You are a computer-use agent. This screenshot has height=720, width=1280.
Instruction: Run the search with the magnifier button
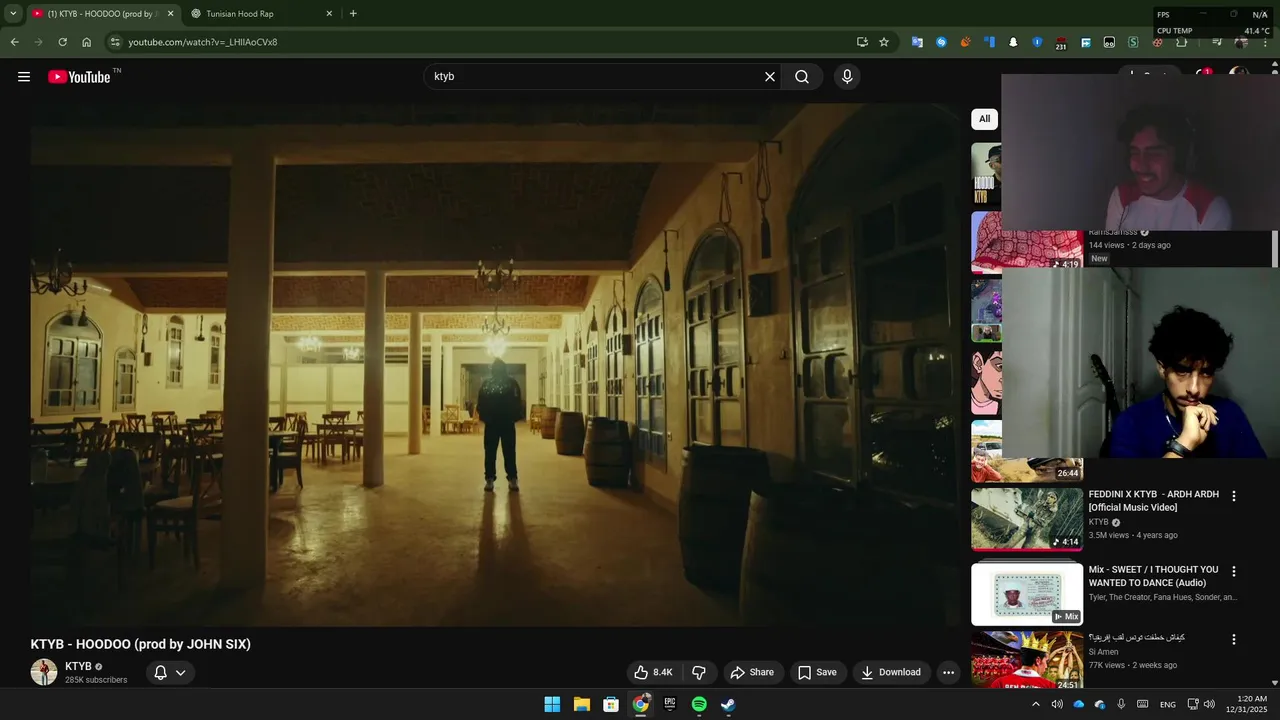tap(802, 77)
